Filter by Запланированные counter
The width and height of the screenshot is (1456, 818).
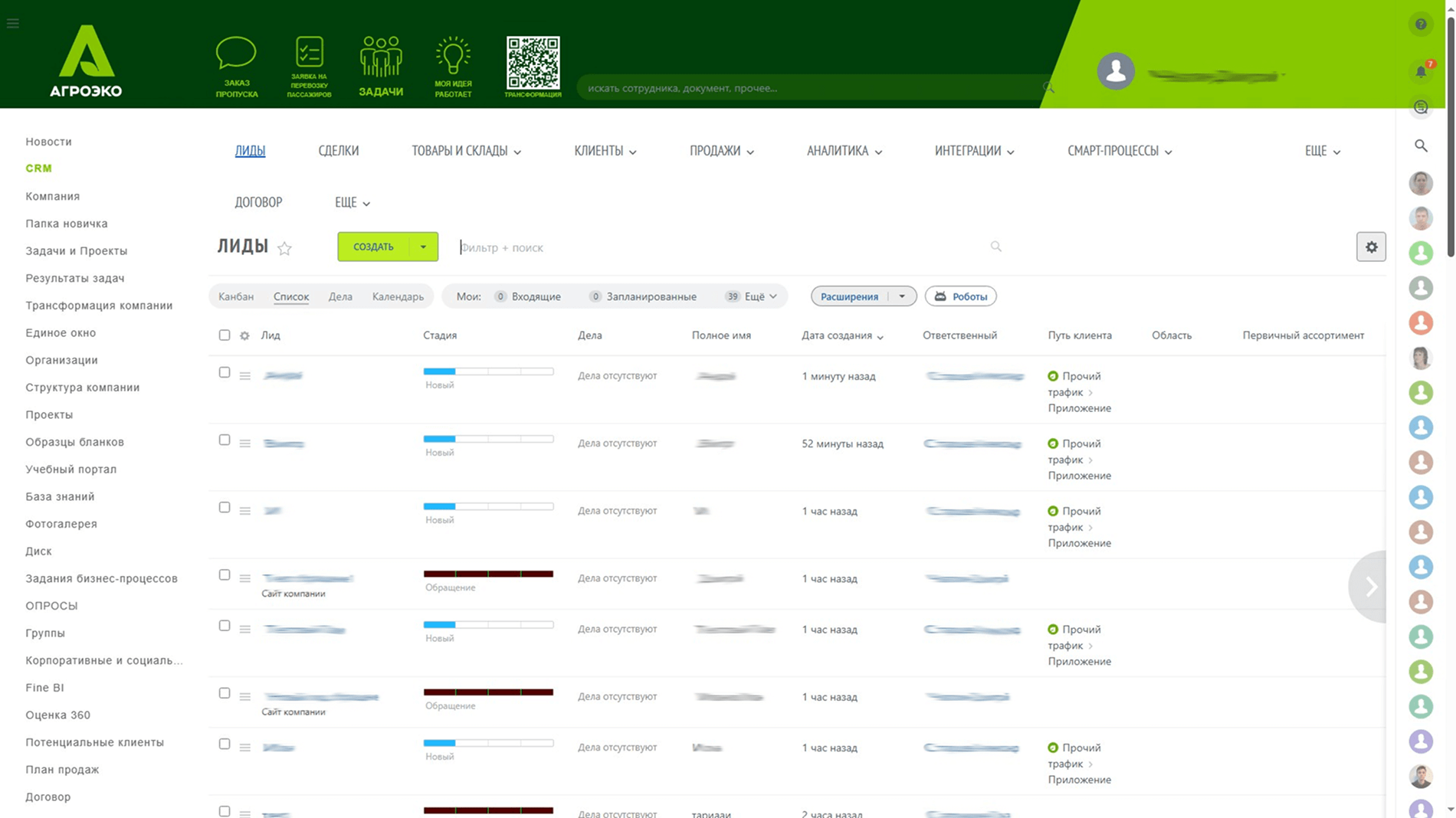coord(643,296)
